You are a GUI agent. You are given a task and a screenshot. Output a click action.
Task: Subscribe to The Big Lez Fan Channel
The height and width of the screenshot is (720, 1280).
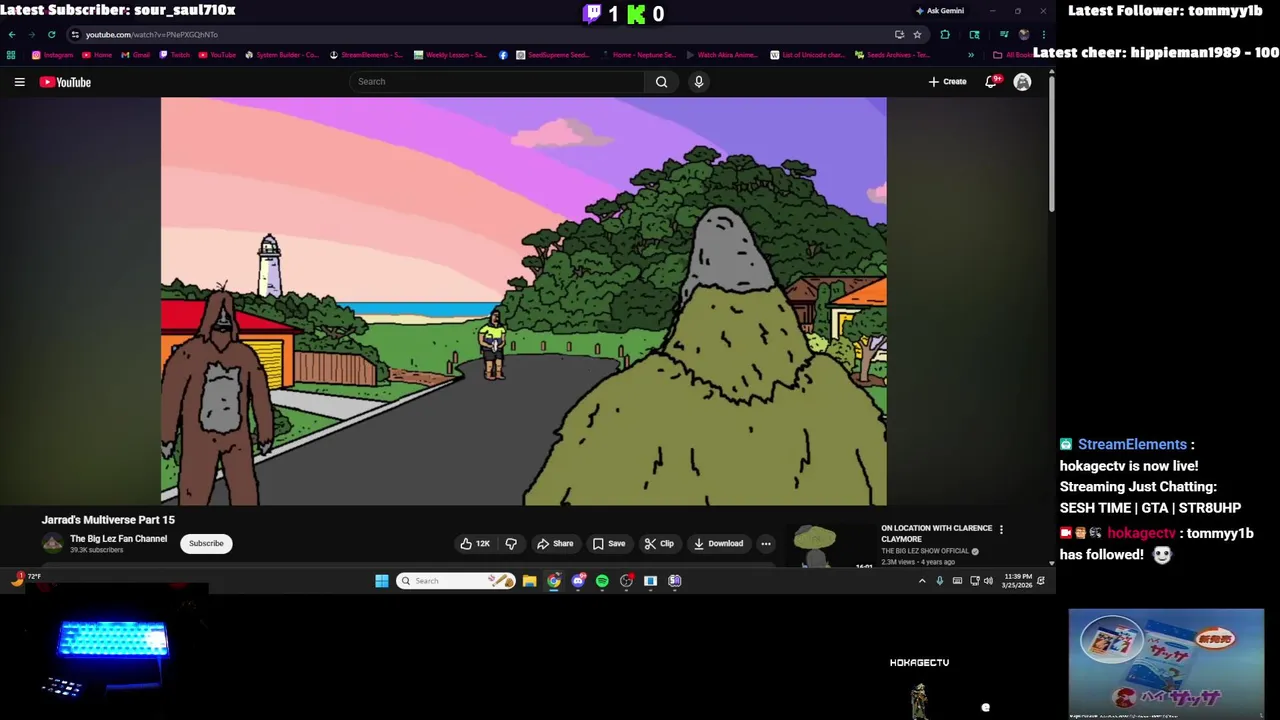click(206, 544)
